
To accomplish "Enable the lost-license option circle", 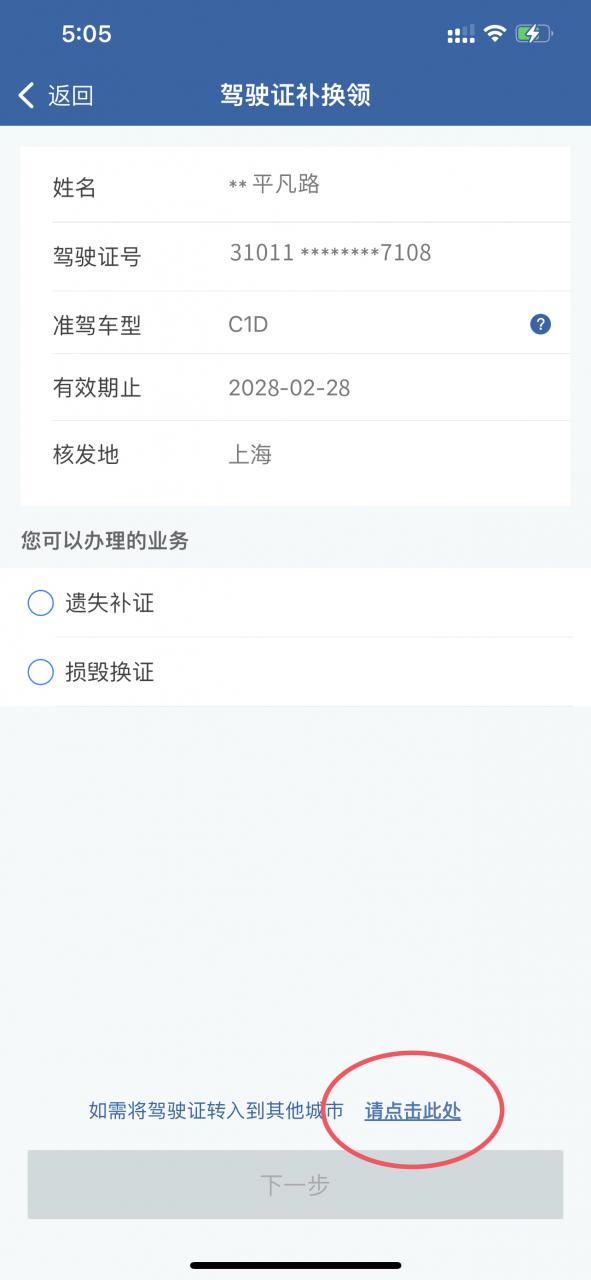I will click(x=39, y=603).
